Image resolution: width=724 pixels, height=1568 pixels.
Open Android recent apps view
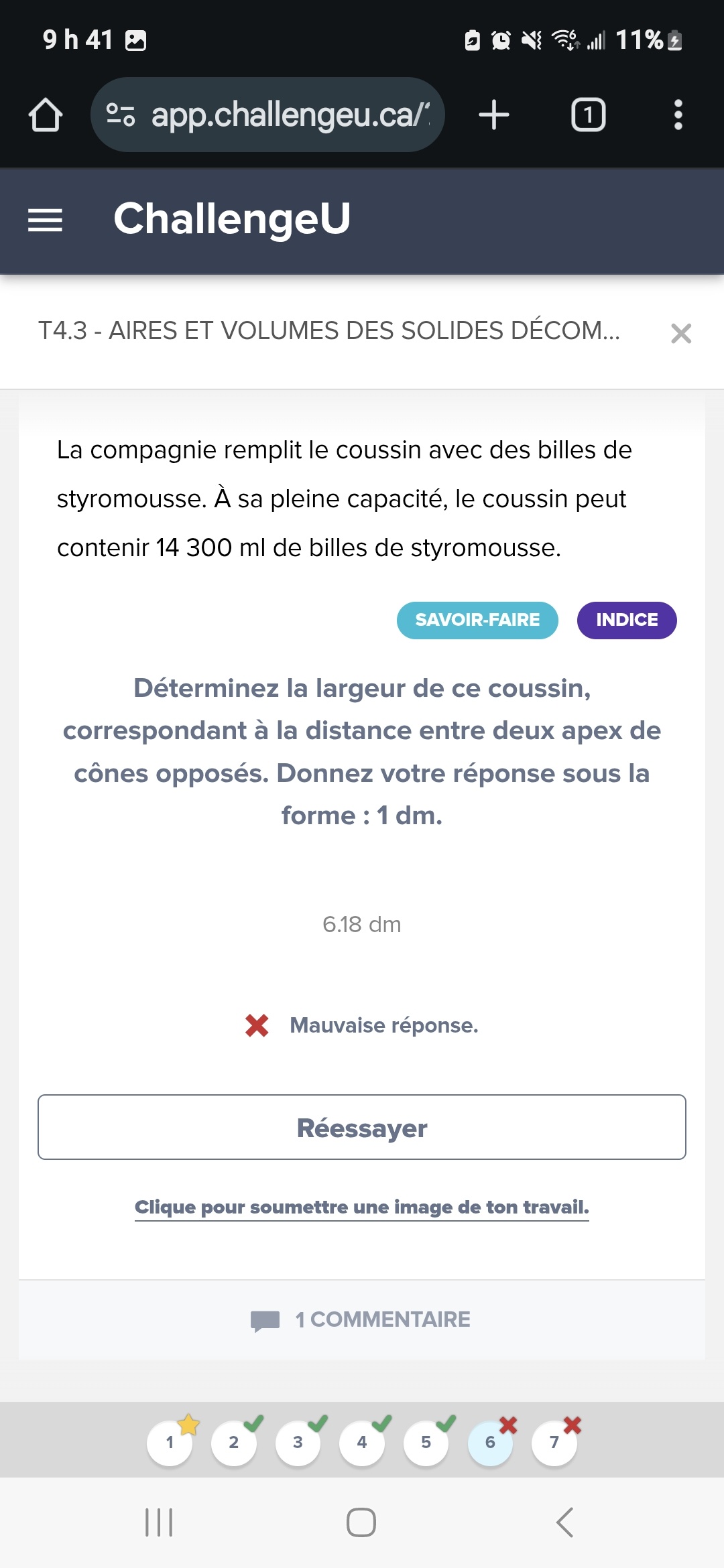pyautogui.click(x=159, y=1522)
